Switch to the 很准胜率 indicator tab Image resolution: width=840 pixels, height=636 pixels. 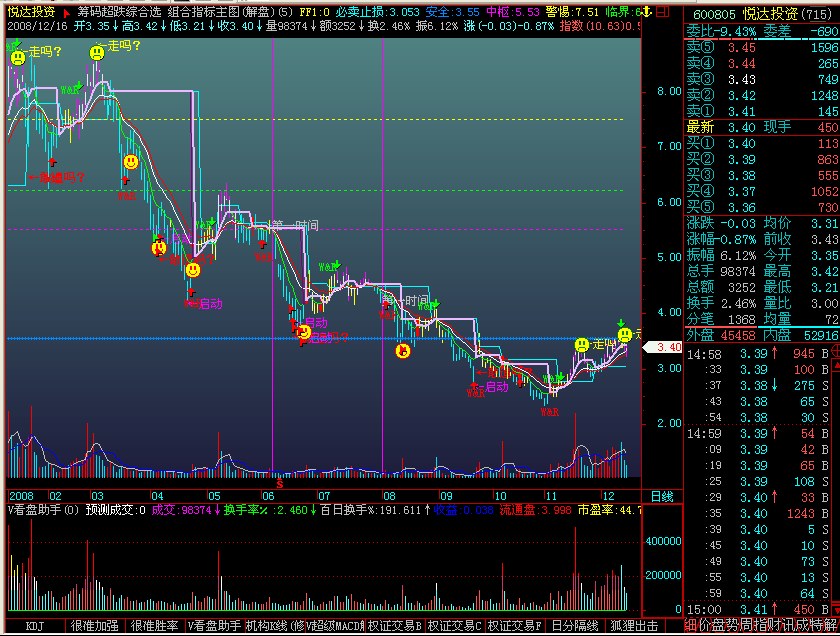click(155, 626)
